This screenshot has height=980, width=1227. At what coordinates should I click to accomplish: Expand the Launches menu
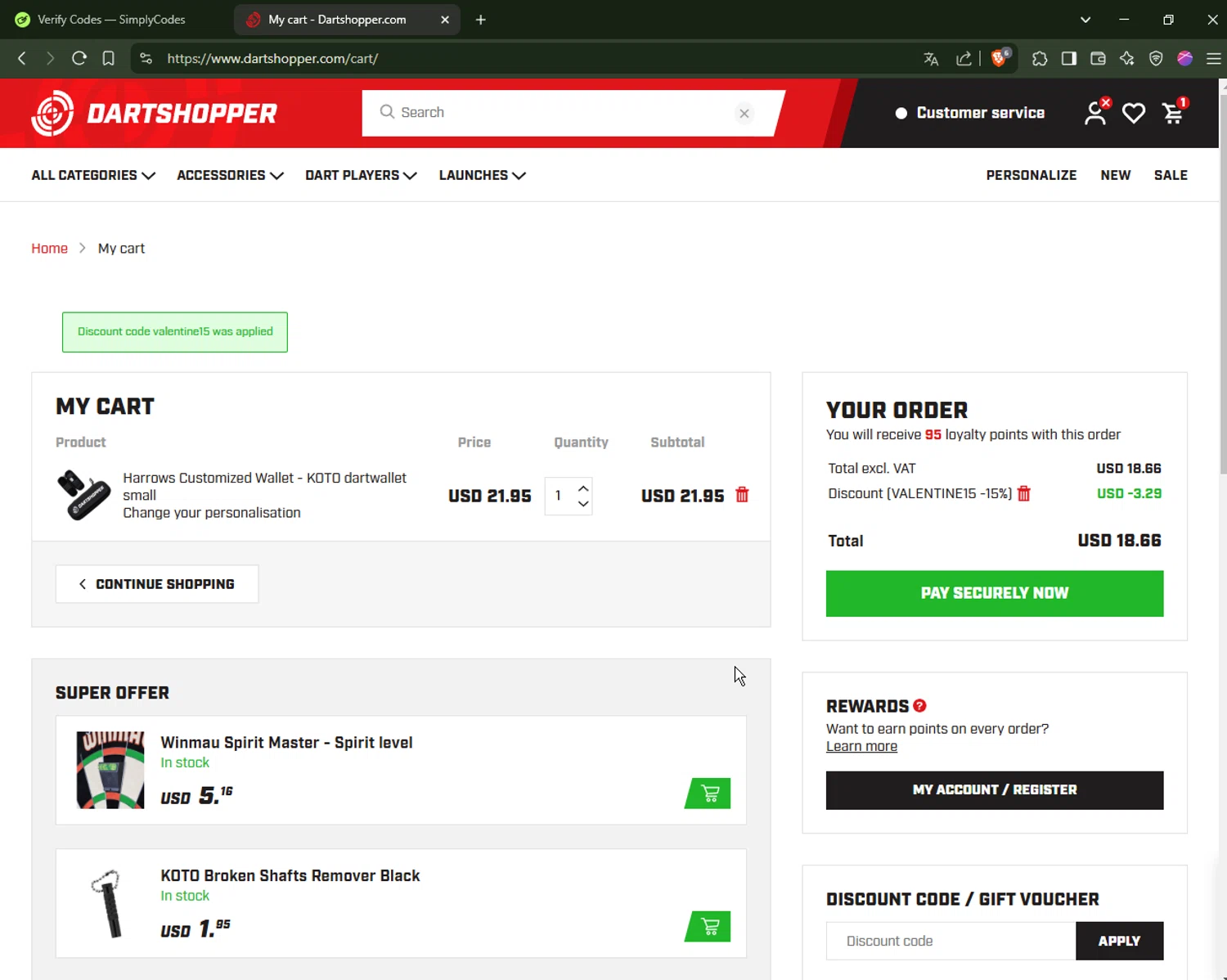pyautogui.click(x=482, y=175)
